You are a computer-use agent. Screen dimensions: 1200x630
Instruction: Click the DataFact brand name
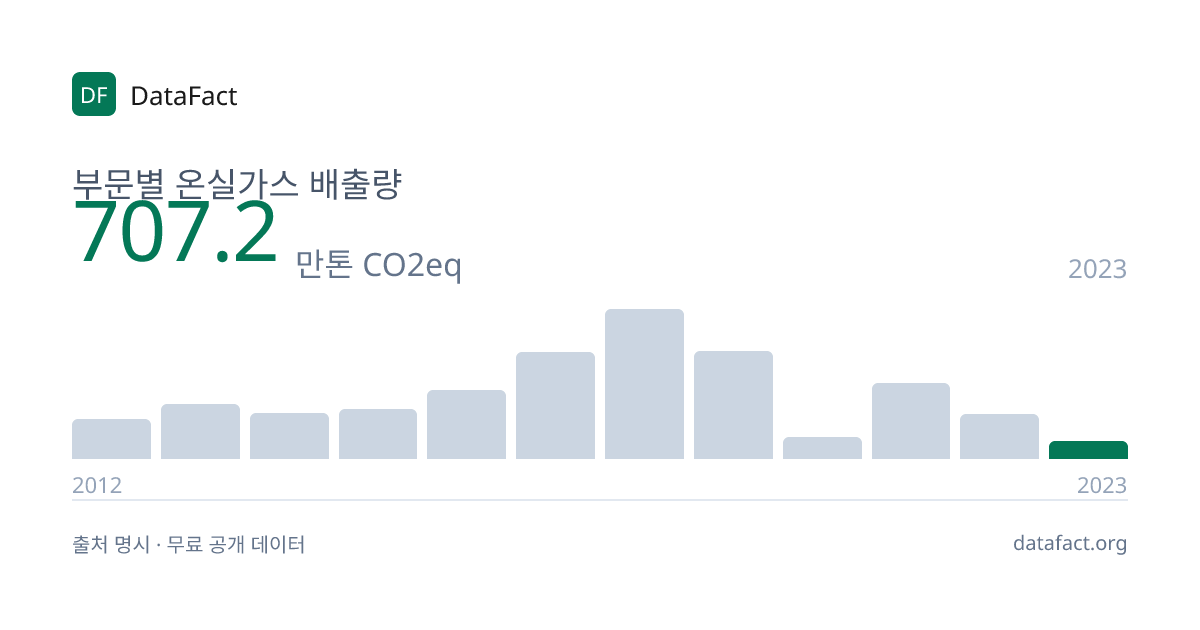(x=184, y=96)
